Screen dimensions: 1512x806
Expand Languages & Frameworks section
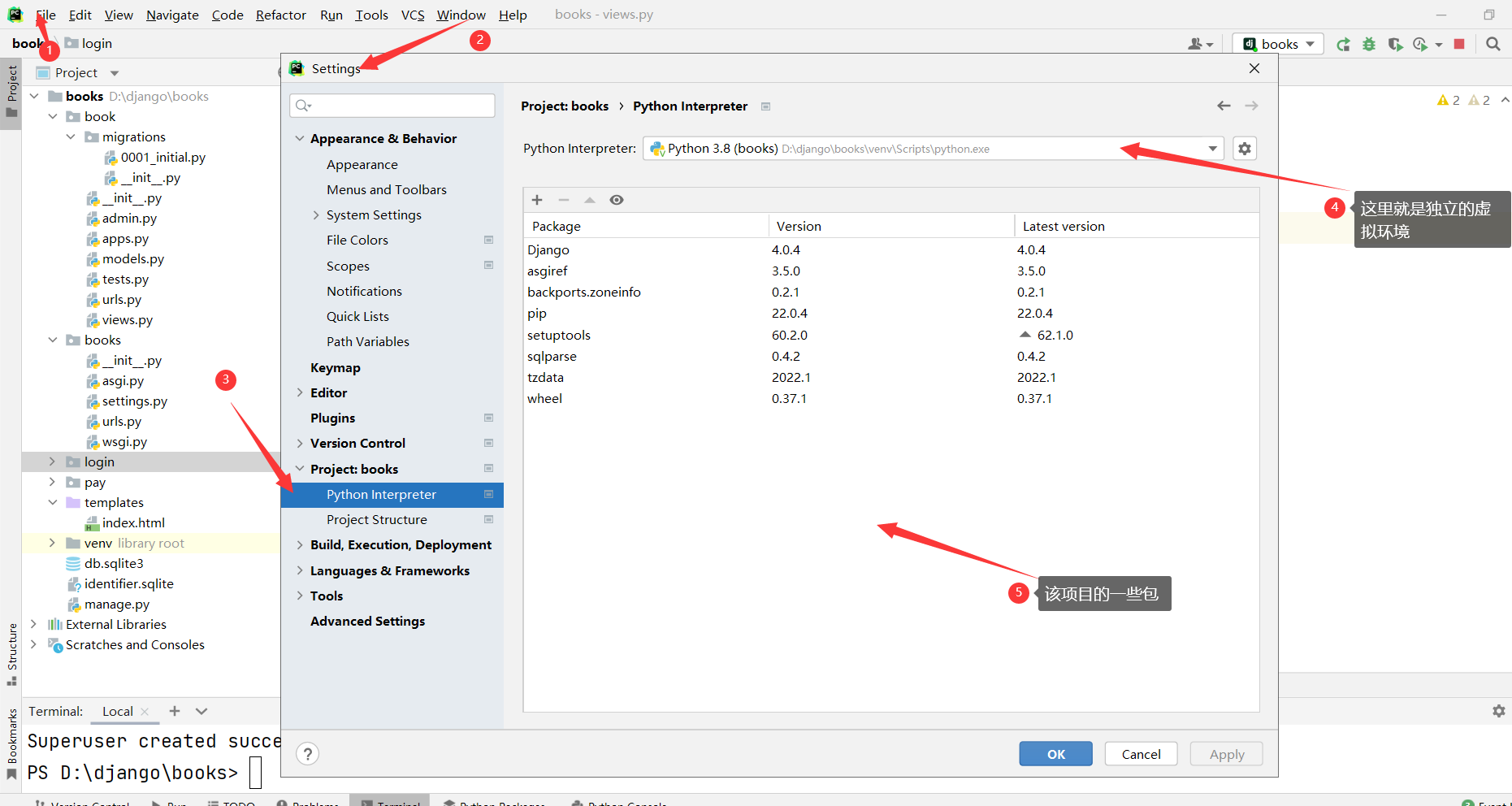coord(300,570)
